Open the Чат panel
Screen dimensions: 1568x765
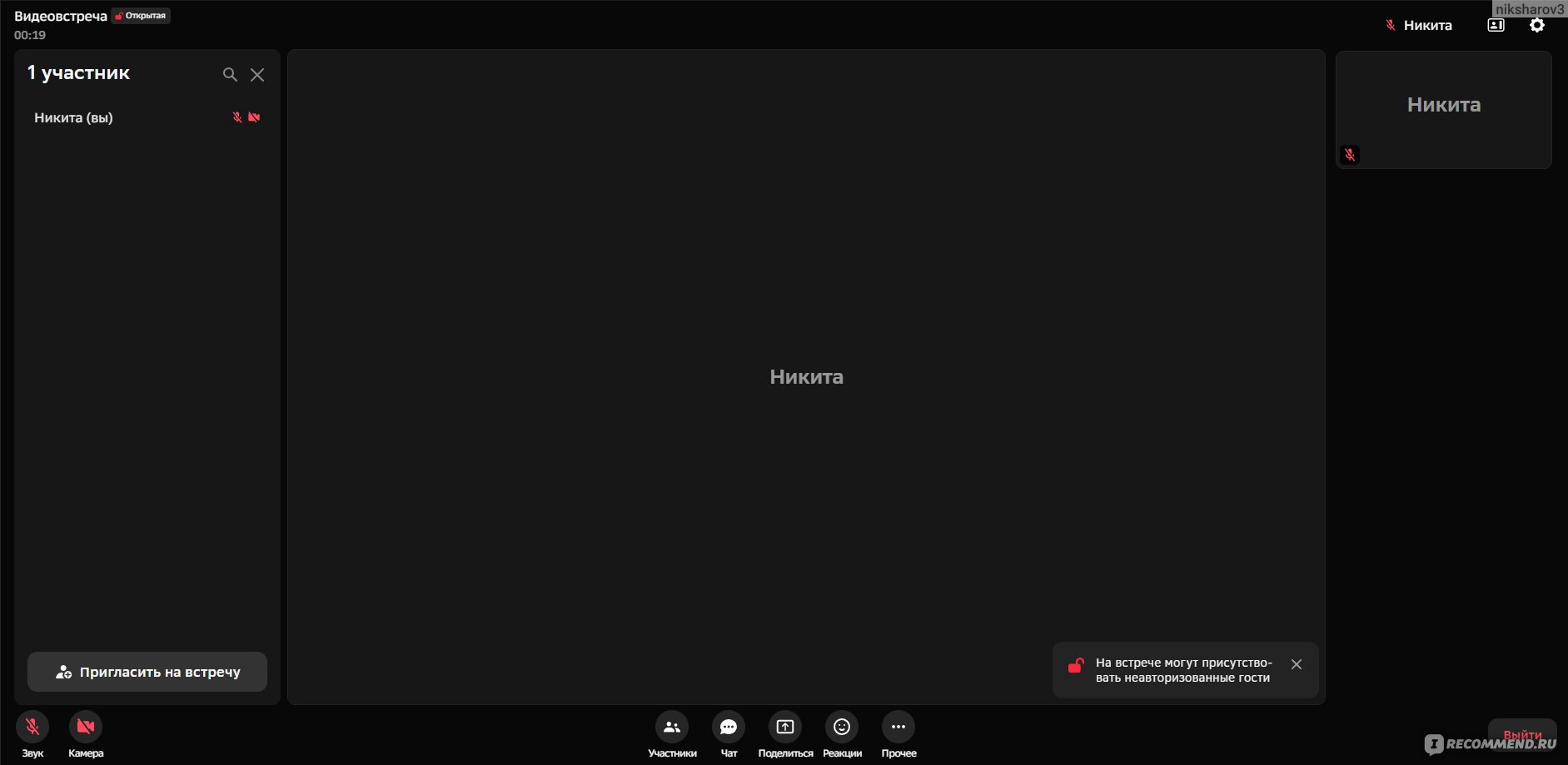coord(729,727)
